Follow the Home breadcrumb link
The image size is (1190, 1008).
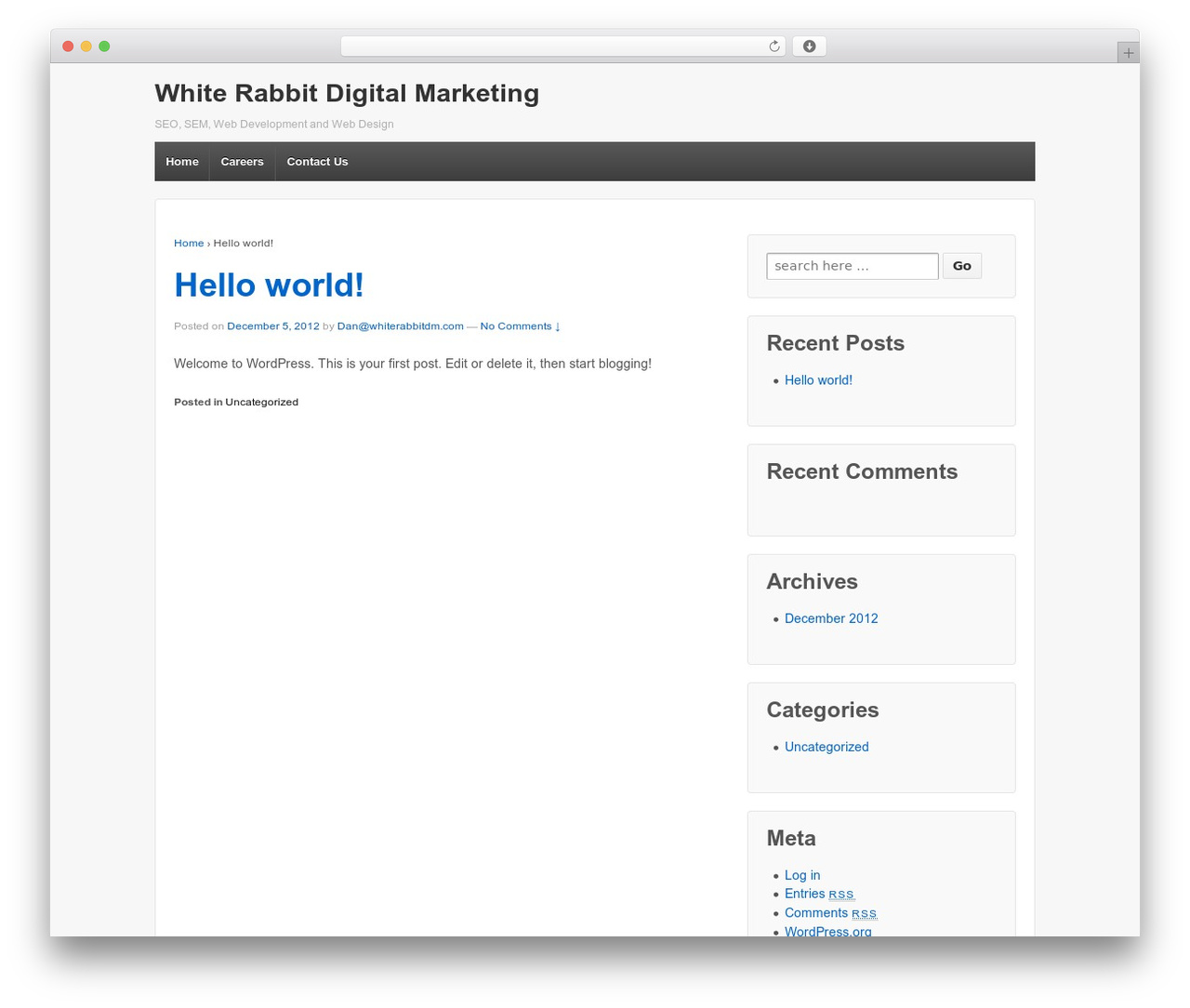pyautogui.click(x=189, y=244)
